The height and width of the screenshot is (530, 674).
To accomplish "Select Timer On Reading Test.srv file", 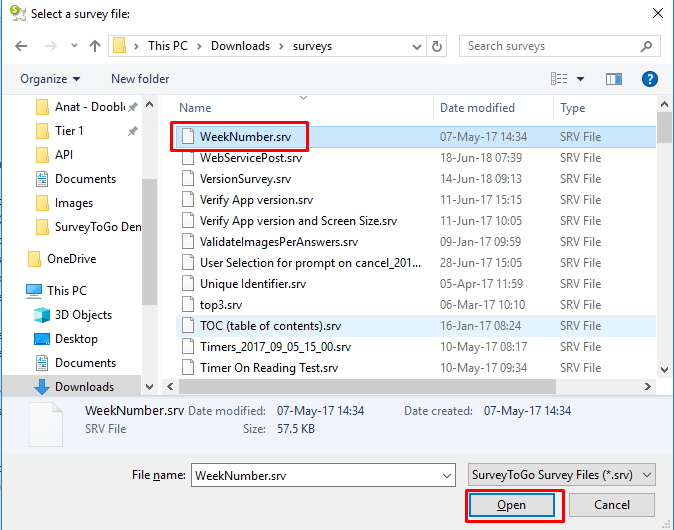I will point(416,368).
